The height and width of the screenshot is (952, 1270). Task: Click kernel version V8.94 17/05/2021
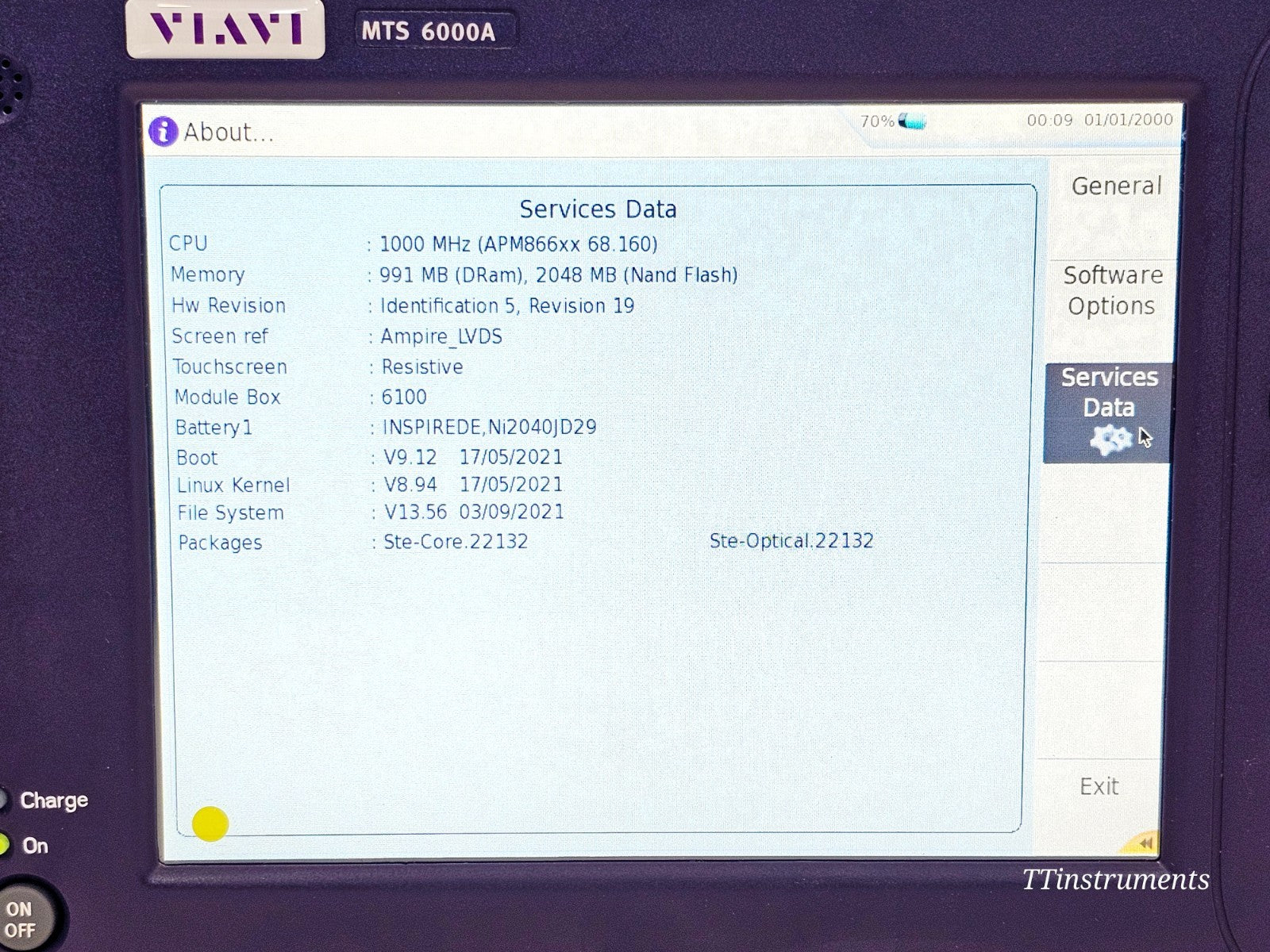pos(474,485)
